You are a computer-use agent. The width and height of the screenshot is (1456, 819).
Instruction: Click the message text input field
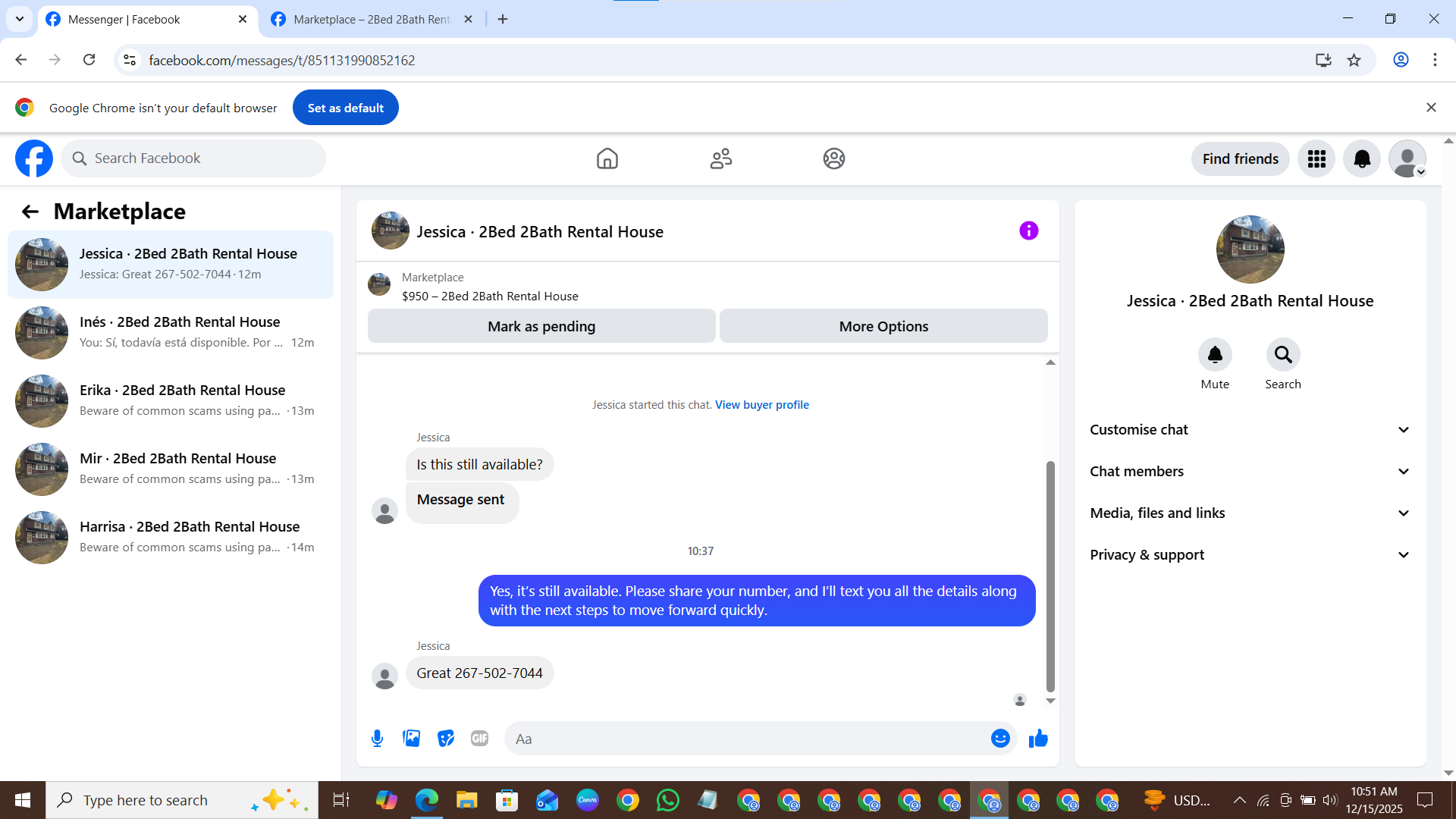pos(747,739)
